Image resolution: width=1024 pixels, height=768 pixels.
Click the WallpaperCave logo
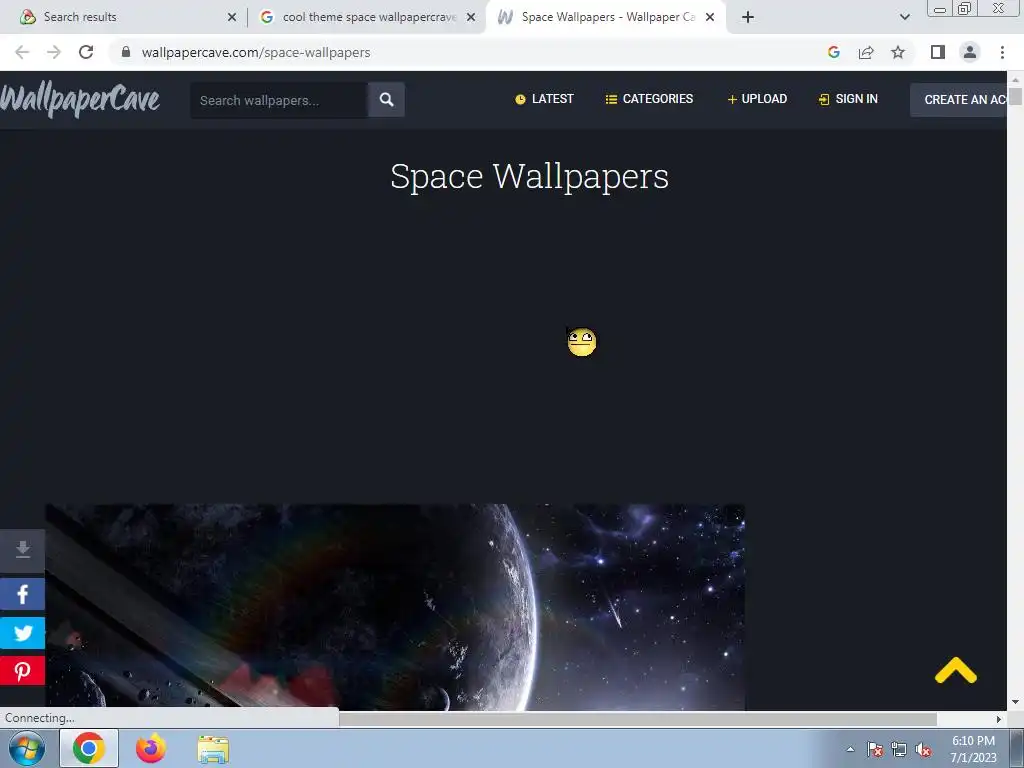click(x=80, y=99)
